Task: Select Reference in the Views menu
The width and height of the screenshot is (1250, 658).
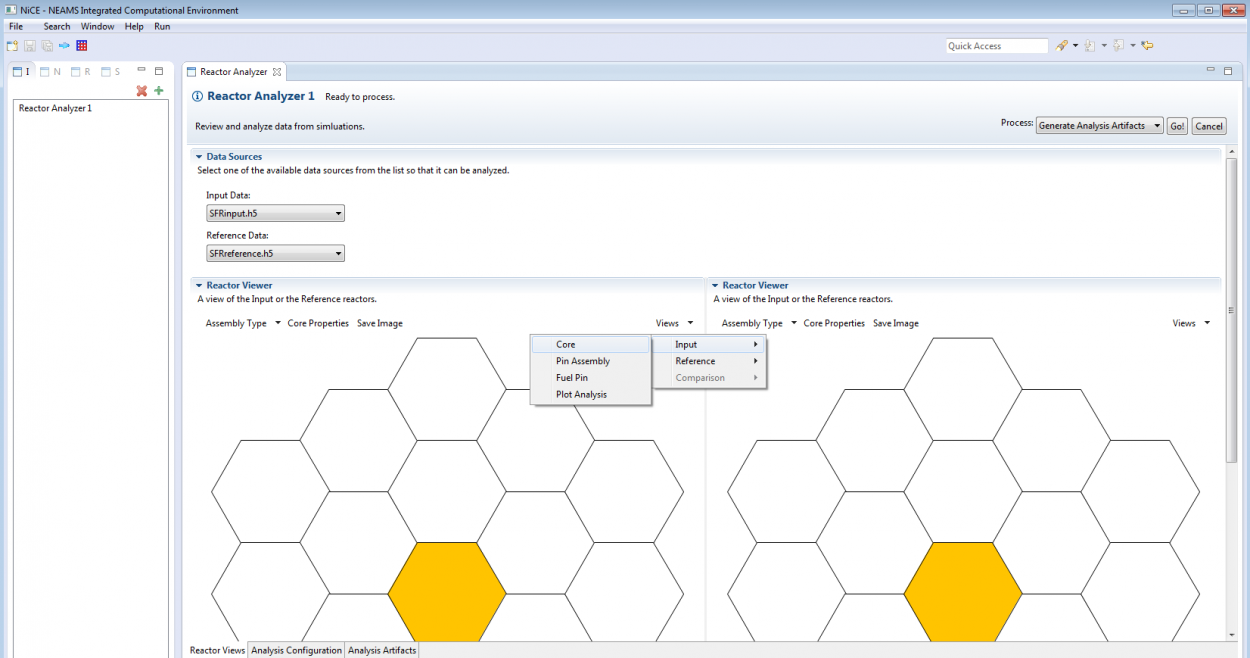Action: tap(709, 361)
